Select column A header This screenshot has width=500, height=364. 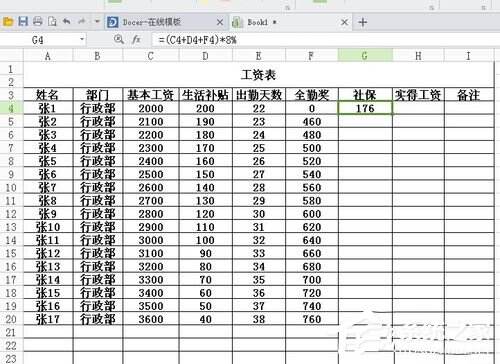click(x=48, y=56)
